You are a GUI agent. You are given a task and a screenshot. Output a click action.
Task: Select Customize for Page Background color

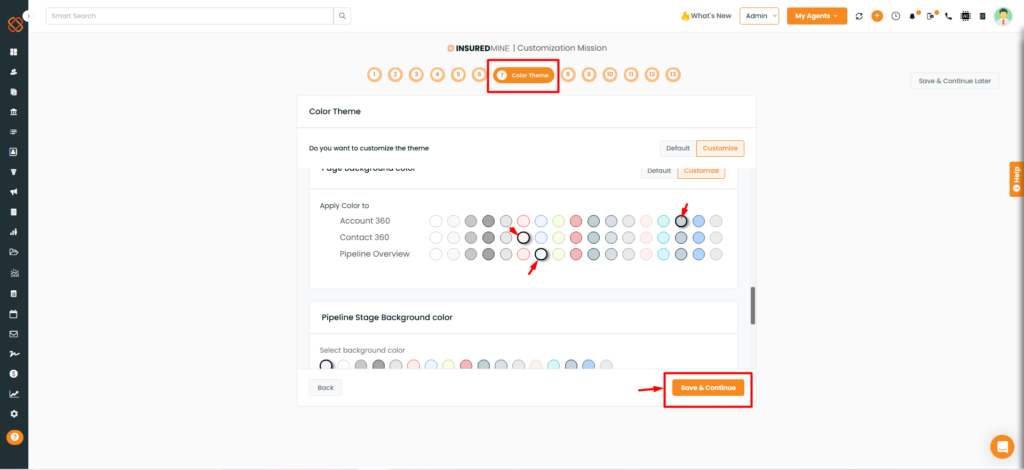click(x=701, y=171)
